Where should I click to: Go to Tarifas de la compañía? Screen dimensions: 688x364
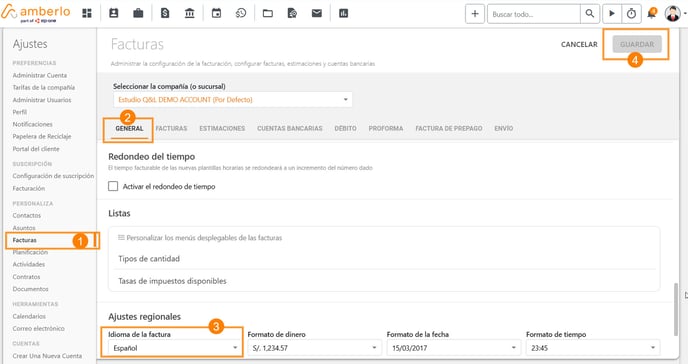(x=44, y=87)
